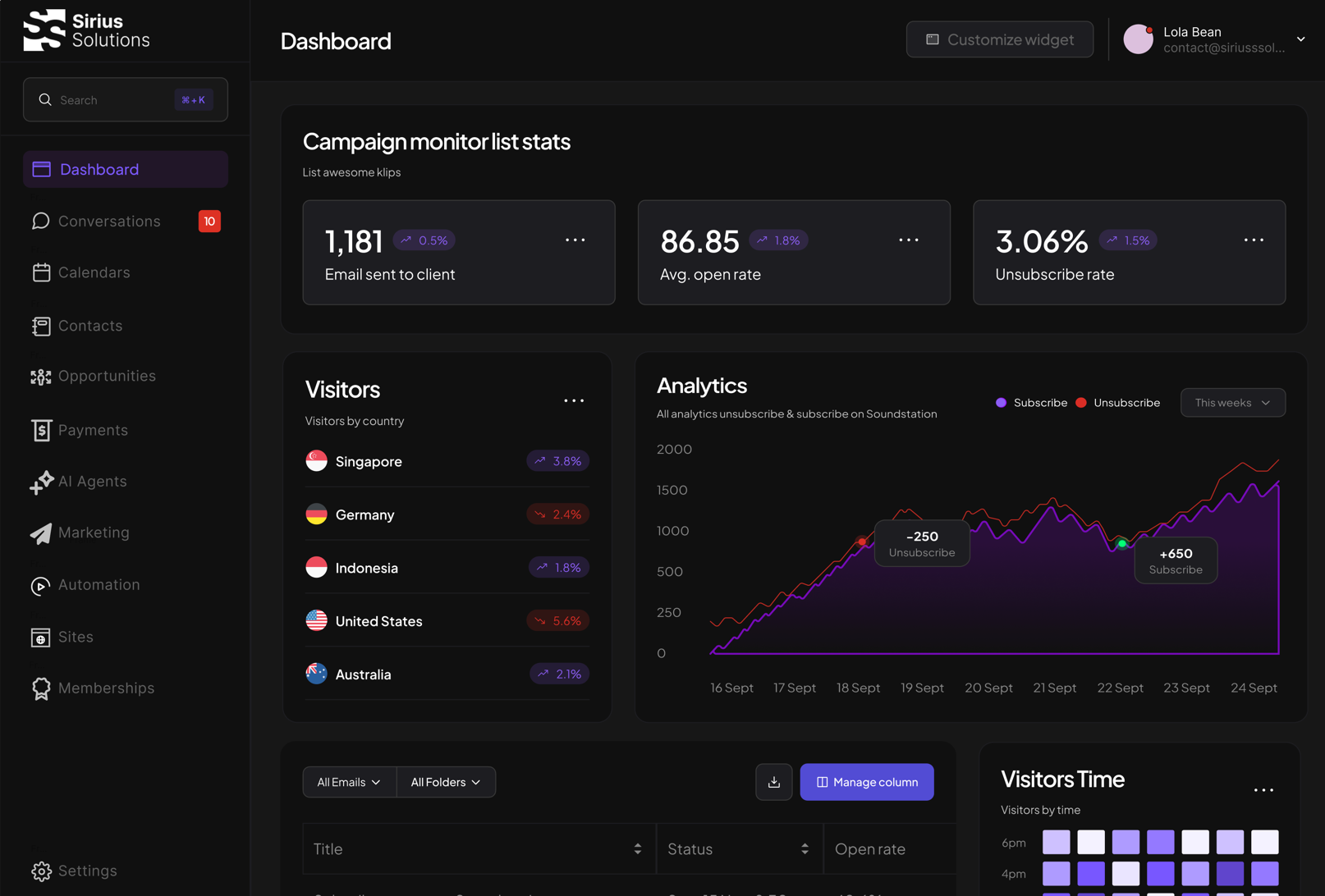Screen dimensions: 1325x896
Task: Focus the sidebar Search field
Action: point(115,100)
